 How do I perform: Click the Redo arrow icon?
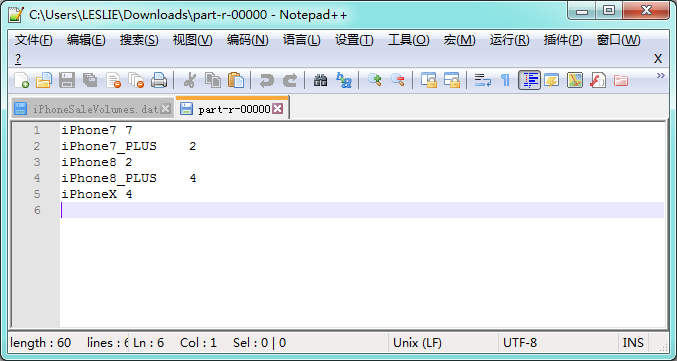pos(289,80)
